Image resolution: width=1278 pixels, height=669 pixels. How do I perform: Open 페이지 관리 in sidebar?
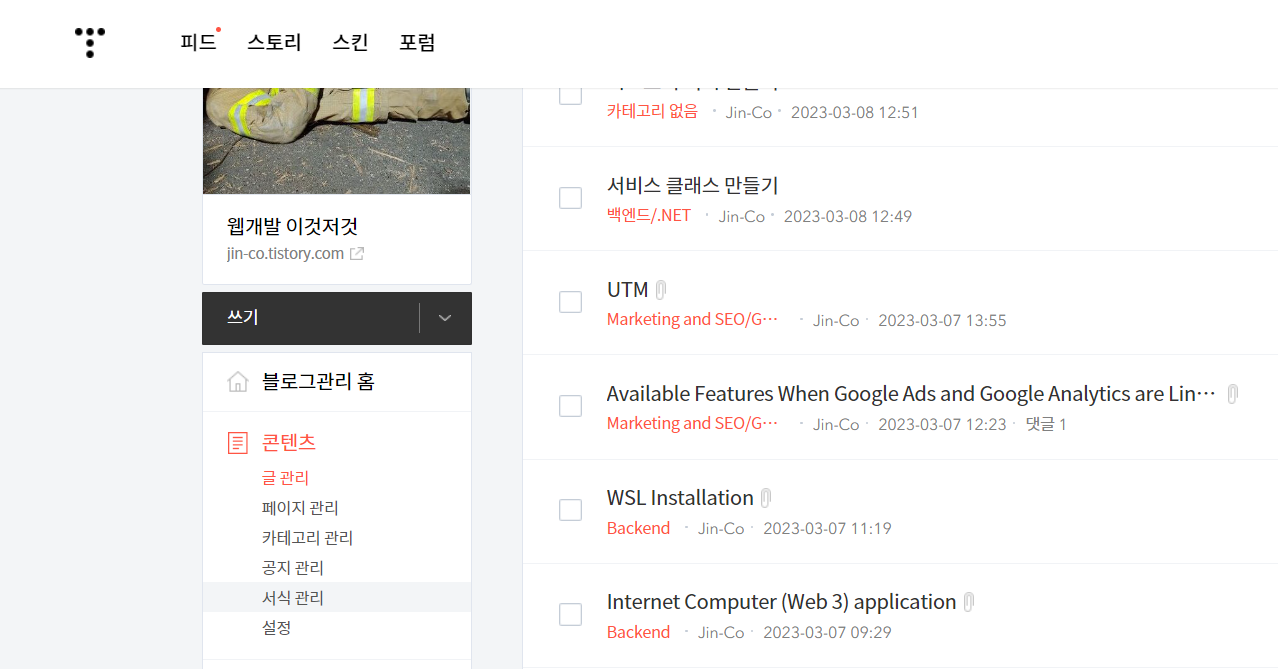tap(300, 508)
